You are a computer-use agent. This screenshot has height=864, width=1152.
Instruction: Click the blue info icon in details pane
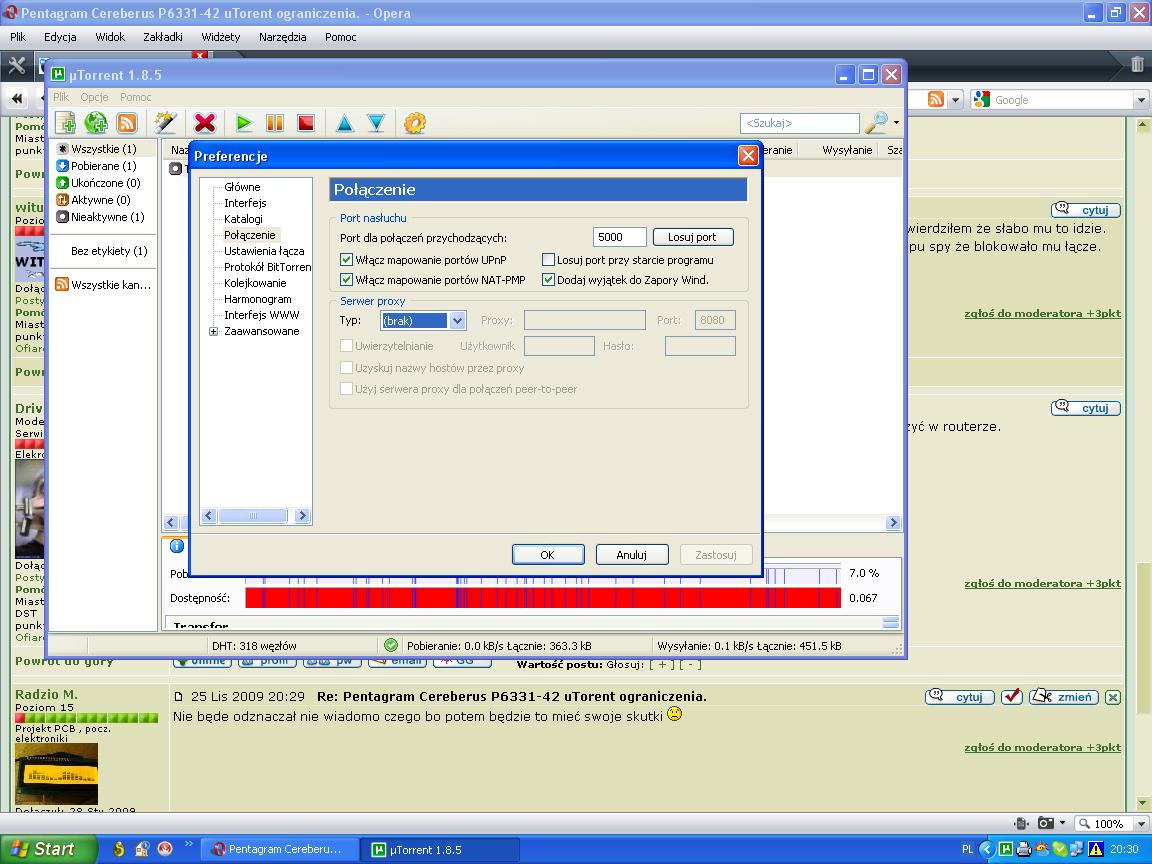[177, 546]
